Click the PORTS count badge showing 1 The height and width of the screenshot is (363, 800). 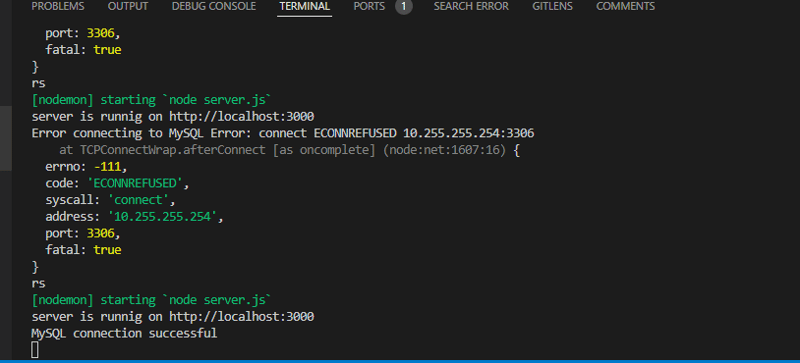(404, 7)
